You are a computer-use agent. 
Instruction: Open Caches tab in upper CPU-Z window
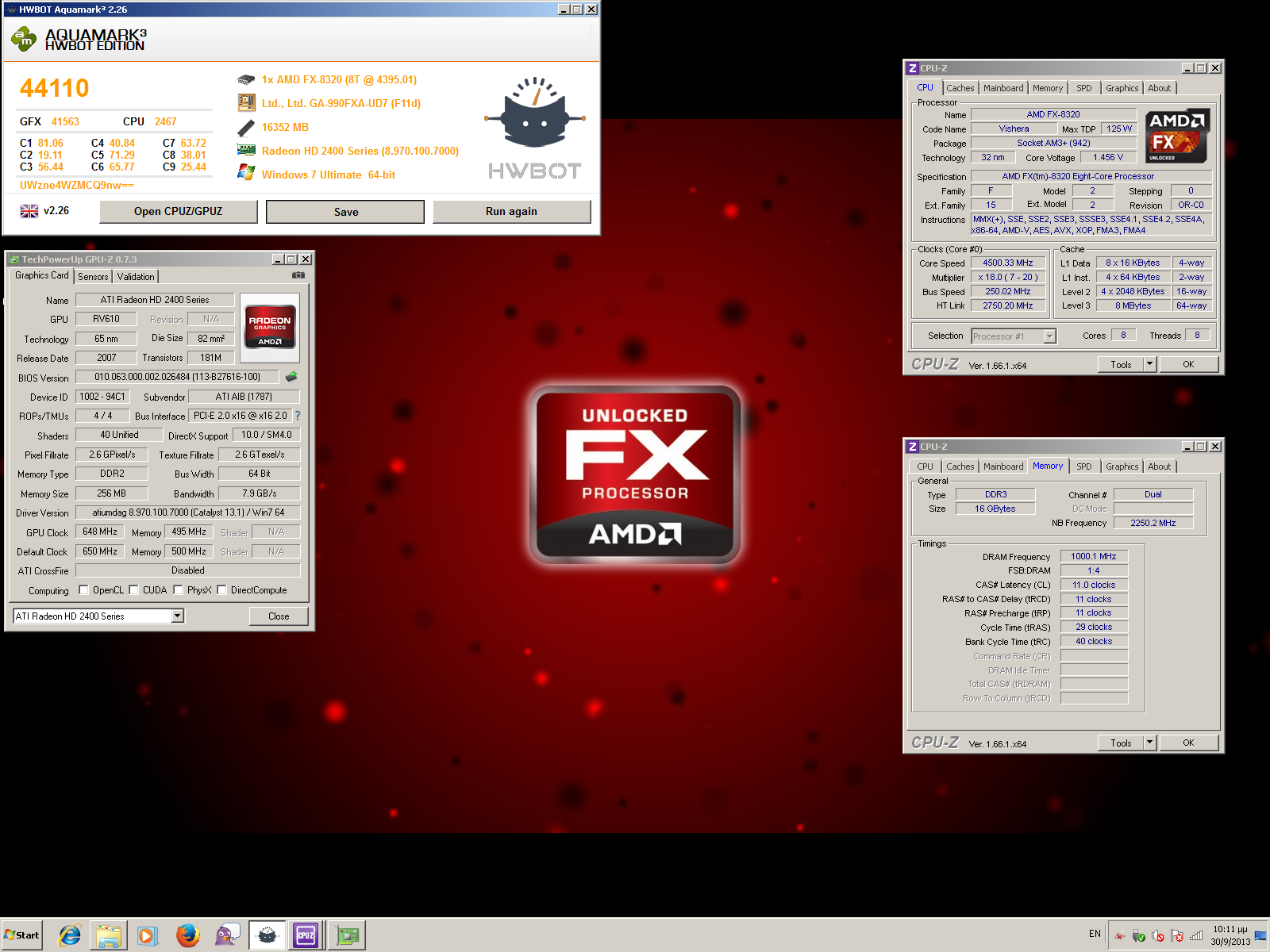tap(960, 88)
